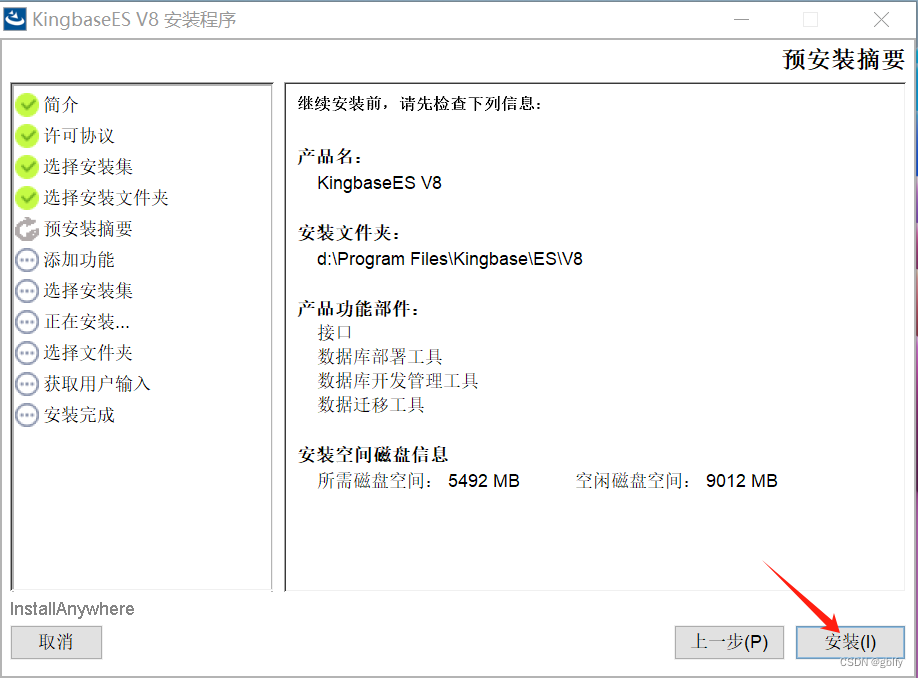Screen dimensions: 918x678
Task: Click the icon beside 正在安装... step
Action: [27, 322]
